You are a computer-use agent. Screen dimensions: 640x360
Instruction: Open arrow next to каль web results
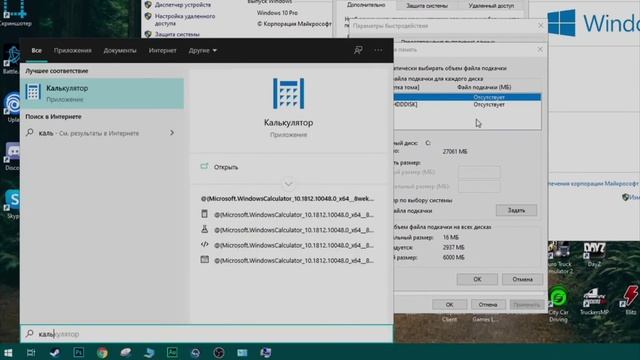tap(172, 133)
